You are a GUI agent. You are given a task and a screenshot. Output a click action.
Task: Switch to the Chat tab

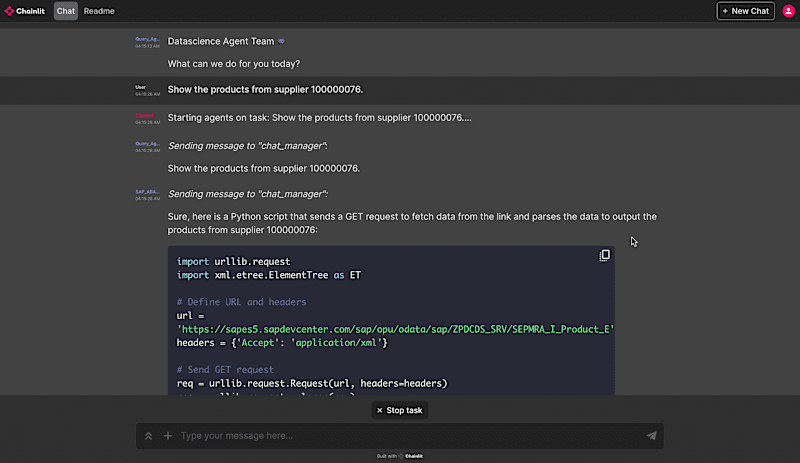66,11
